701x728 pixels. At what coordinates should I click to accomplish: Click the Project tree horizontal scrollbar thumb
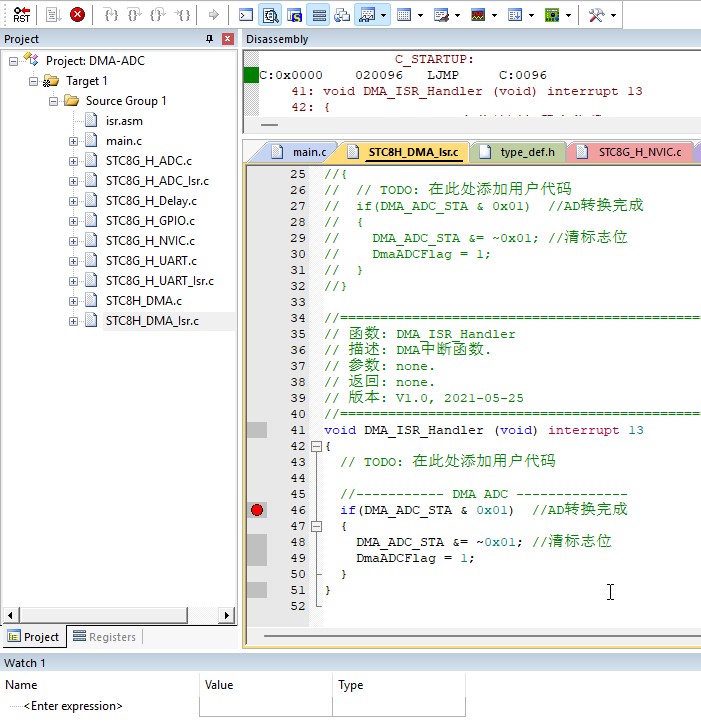[104, 615]
